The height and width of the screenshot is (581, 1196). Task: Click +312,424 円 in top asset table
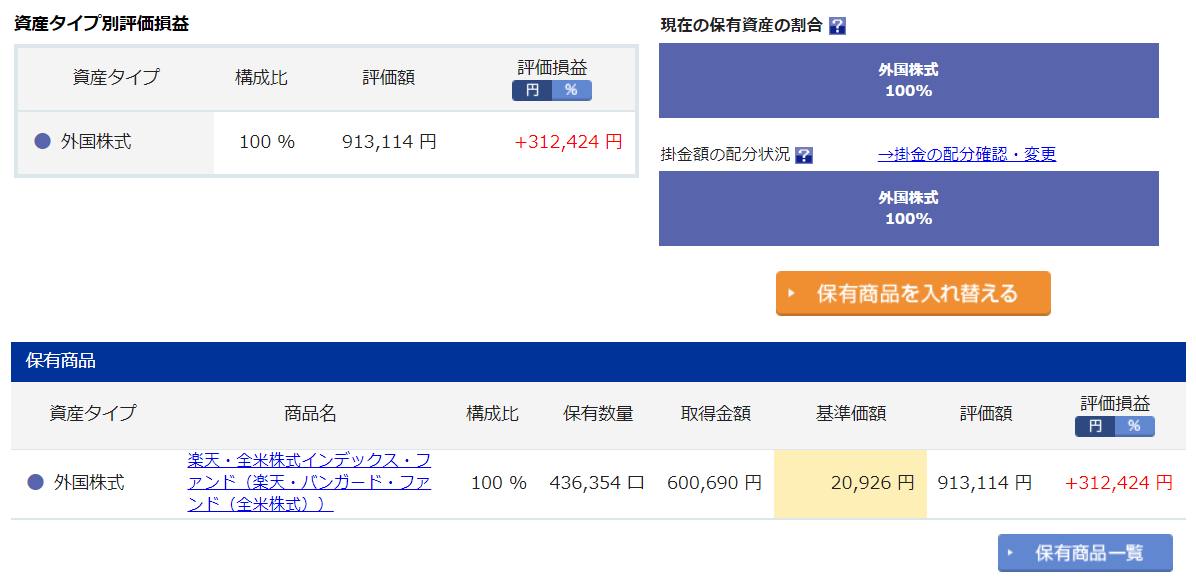[569, 141]
